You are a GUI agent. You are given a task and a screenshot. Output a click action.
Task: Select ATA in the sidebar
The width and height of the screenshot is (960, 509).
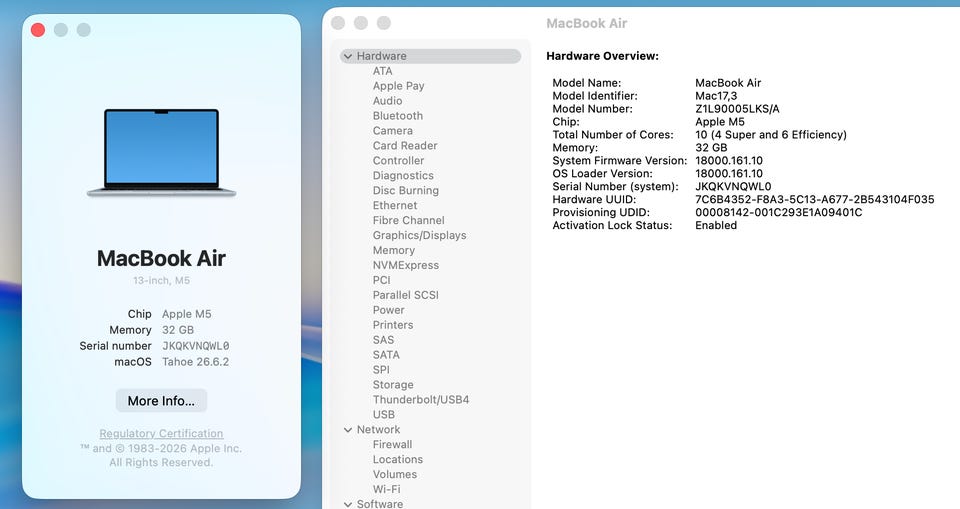tap(383, 71)
